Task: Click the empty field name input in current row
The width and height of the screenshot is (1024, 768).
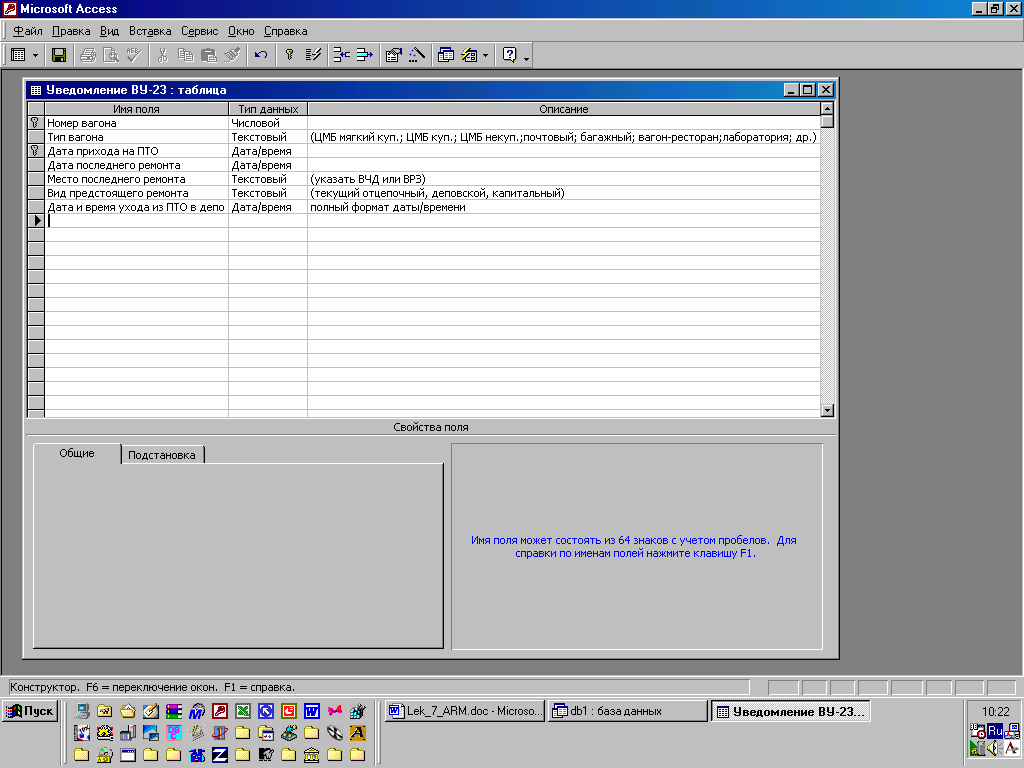Action: pyautogui.click(x=136, y=221)
